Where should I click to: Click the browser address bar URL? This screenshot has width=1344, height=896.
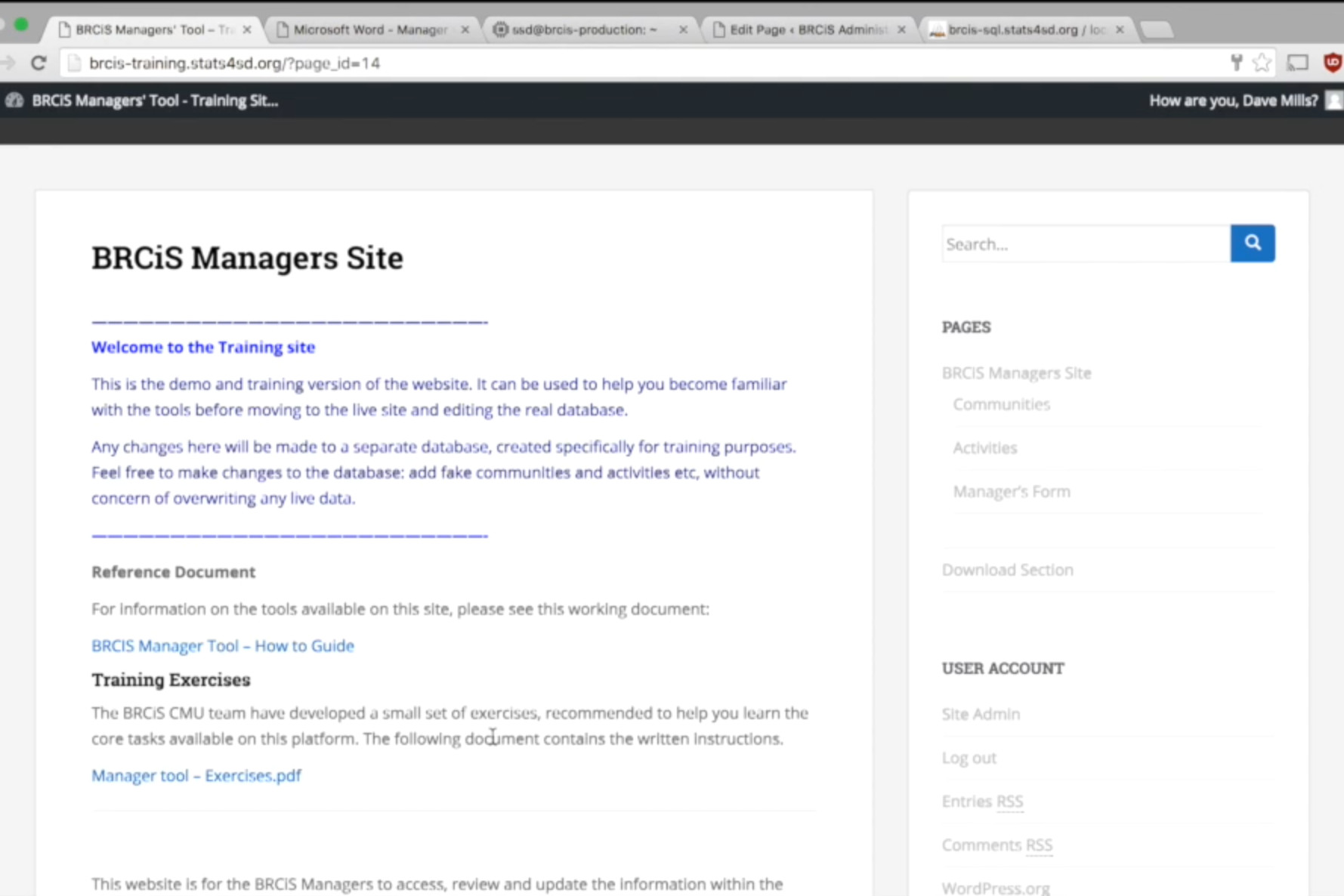pos(234,63)
